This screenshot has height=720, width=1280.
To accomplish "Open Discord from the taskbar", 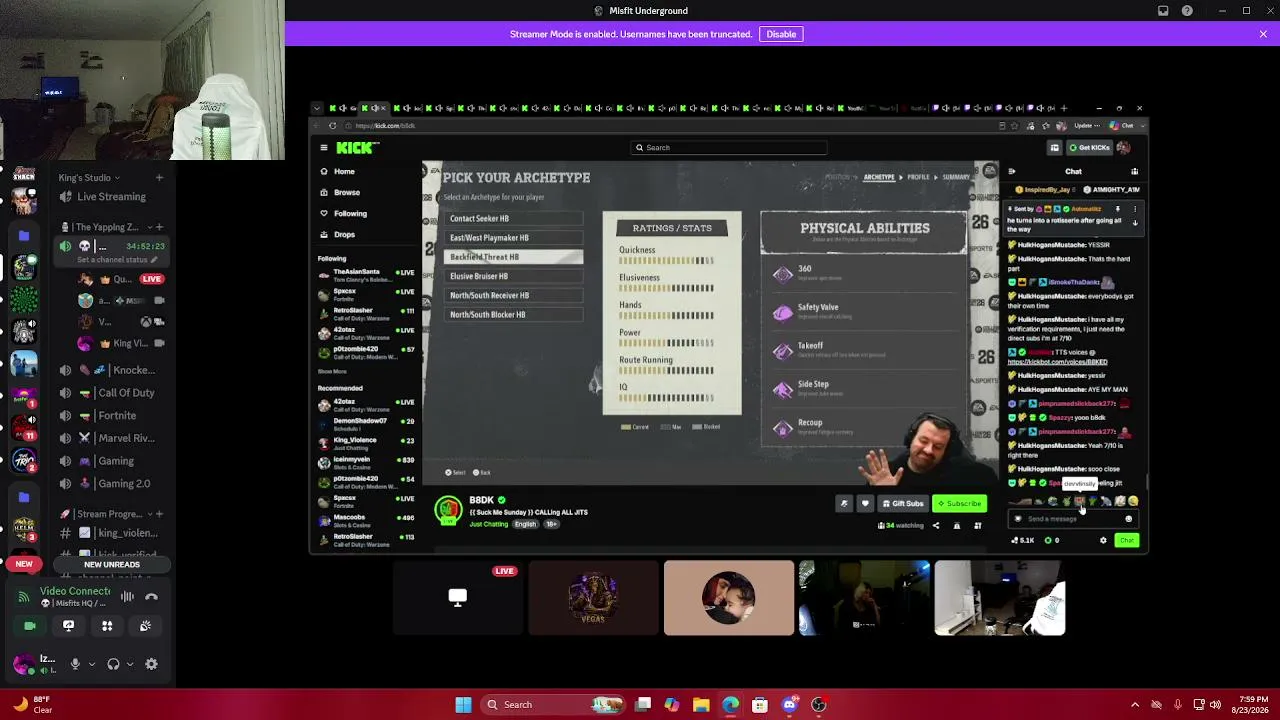I will click(x=790, y=705).
